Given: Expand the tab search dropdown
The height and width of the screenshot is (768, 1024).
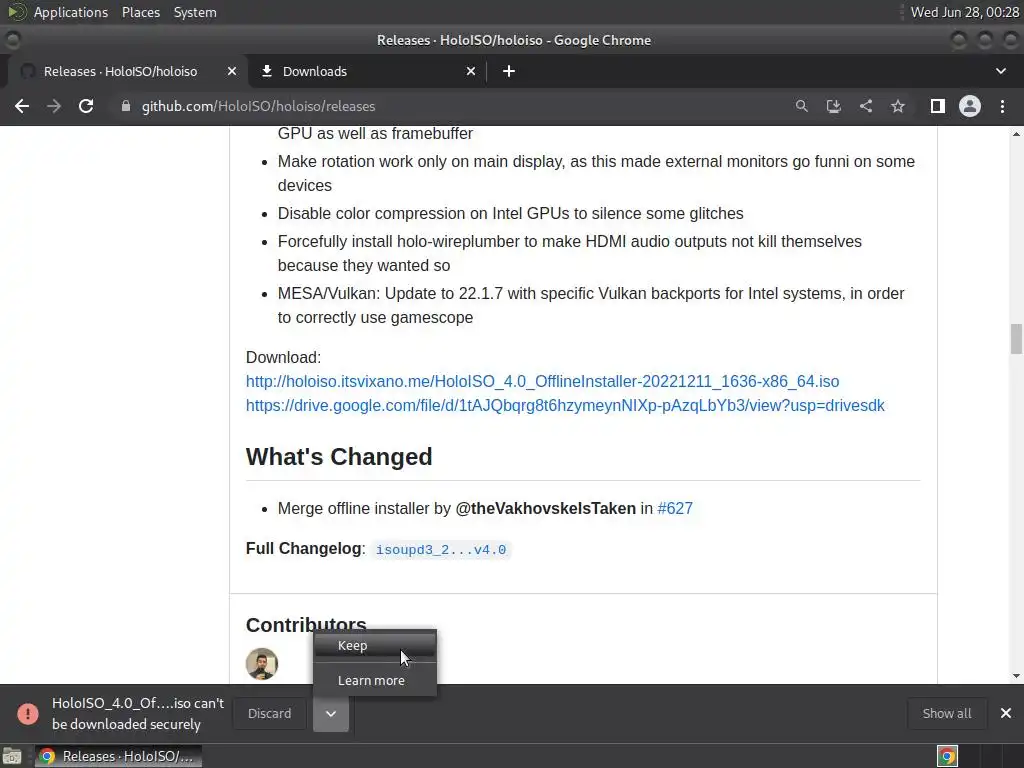Looking at the screenshot, I should coord(1000,71).
